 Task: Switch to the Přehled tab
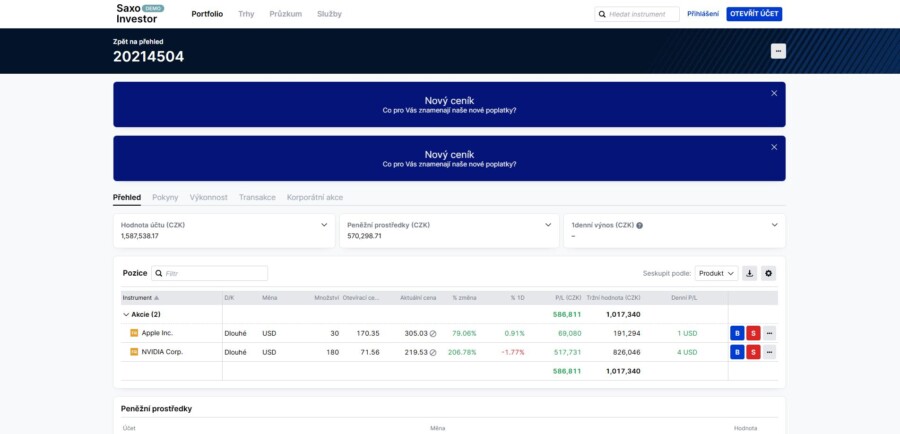[x=127, y=197]
